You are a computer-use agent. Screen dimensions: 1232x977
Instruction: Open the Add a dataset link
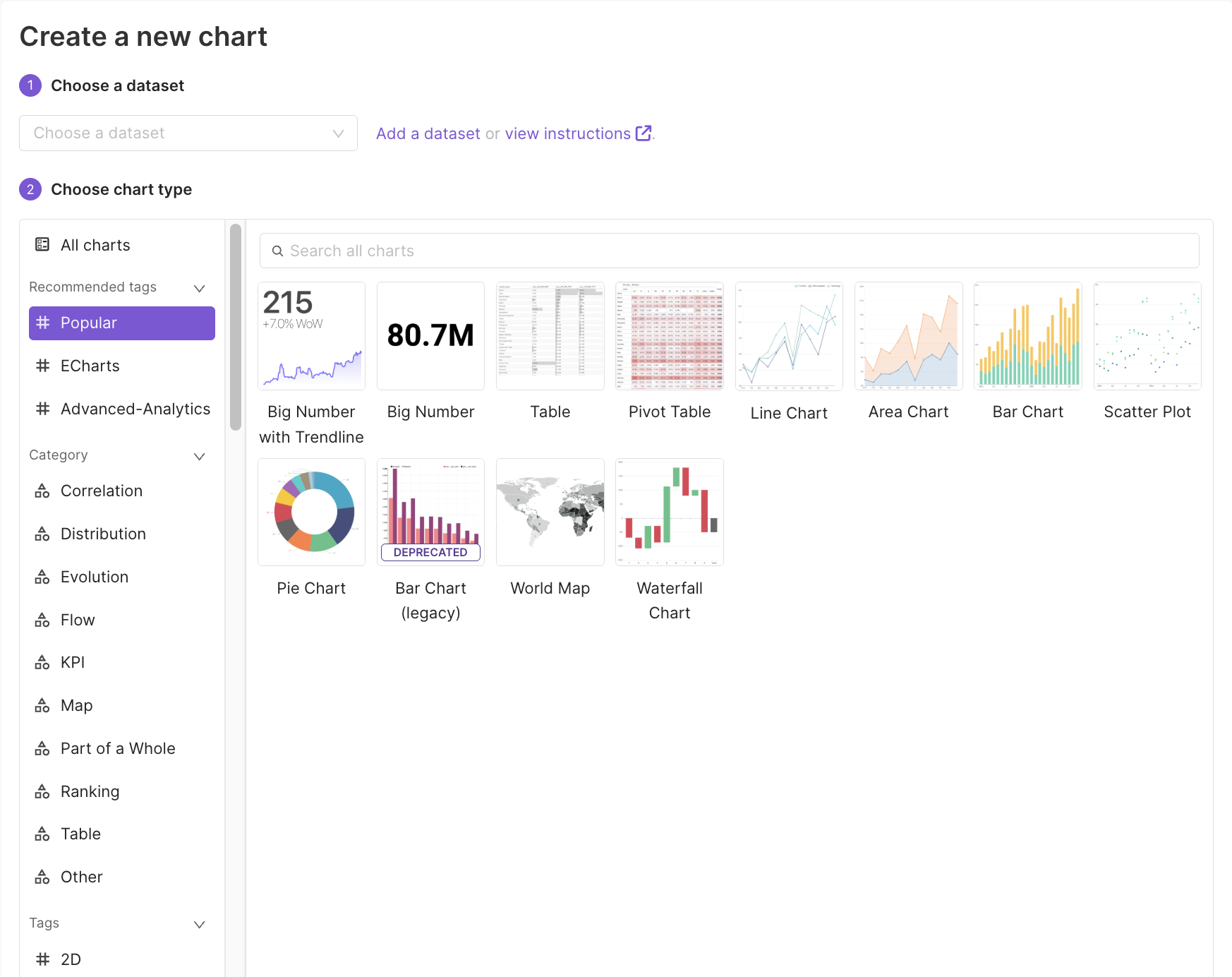coord(427,133)
